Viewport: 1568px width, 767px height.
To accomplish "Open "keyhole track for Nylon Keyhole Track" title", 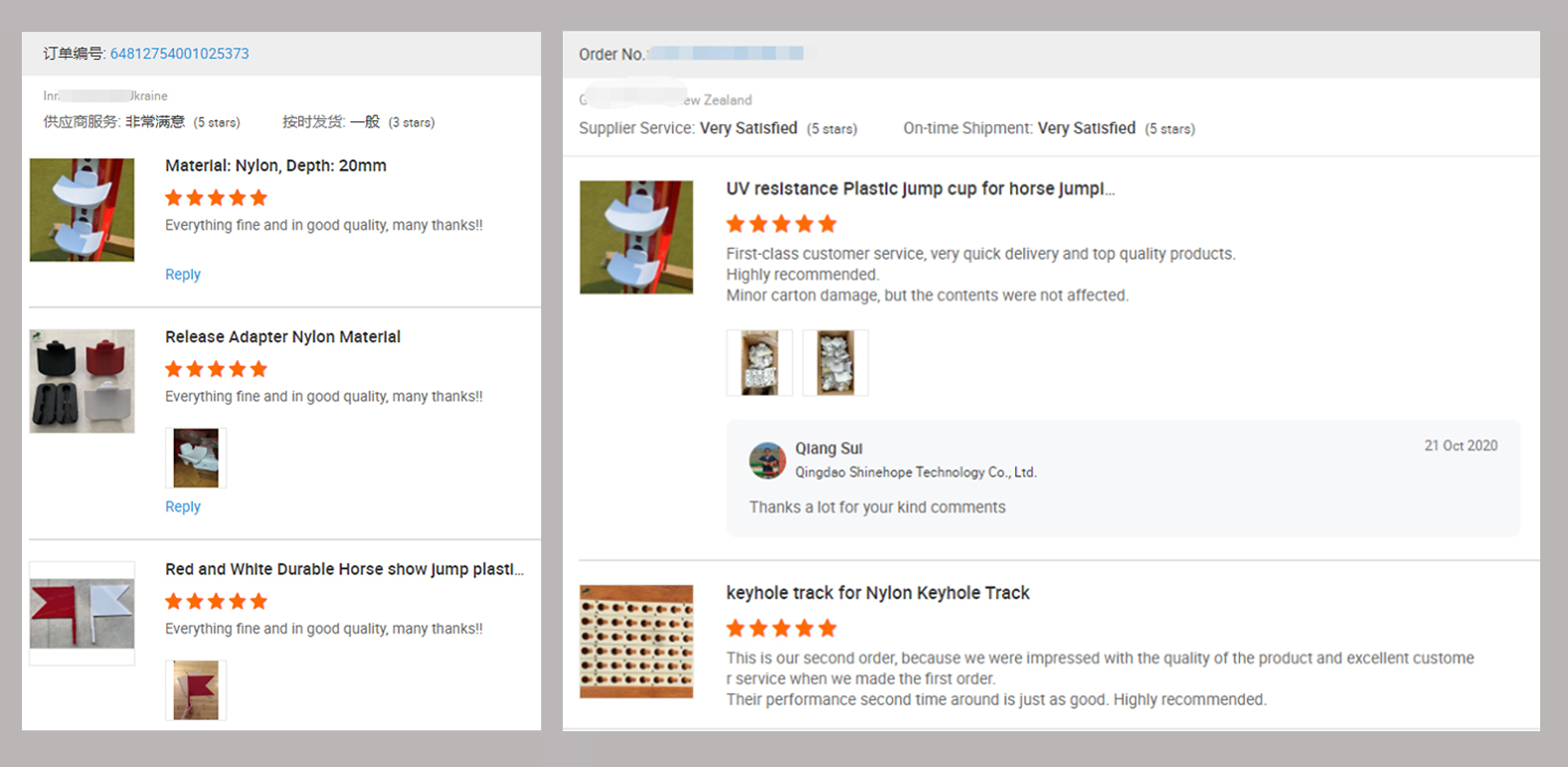I will point(878,593).
